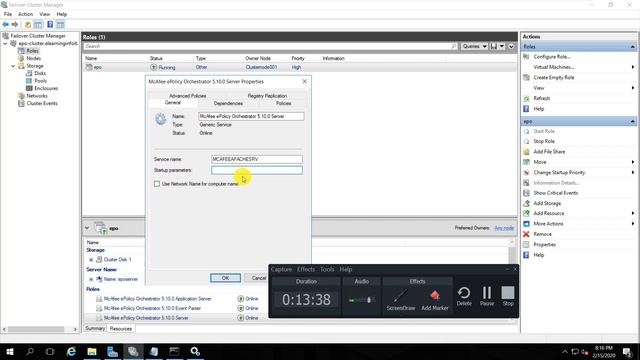The image size is (640, 360).
Task: Click the Properties icon in Actions pane
Action: (526, 244)
